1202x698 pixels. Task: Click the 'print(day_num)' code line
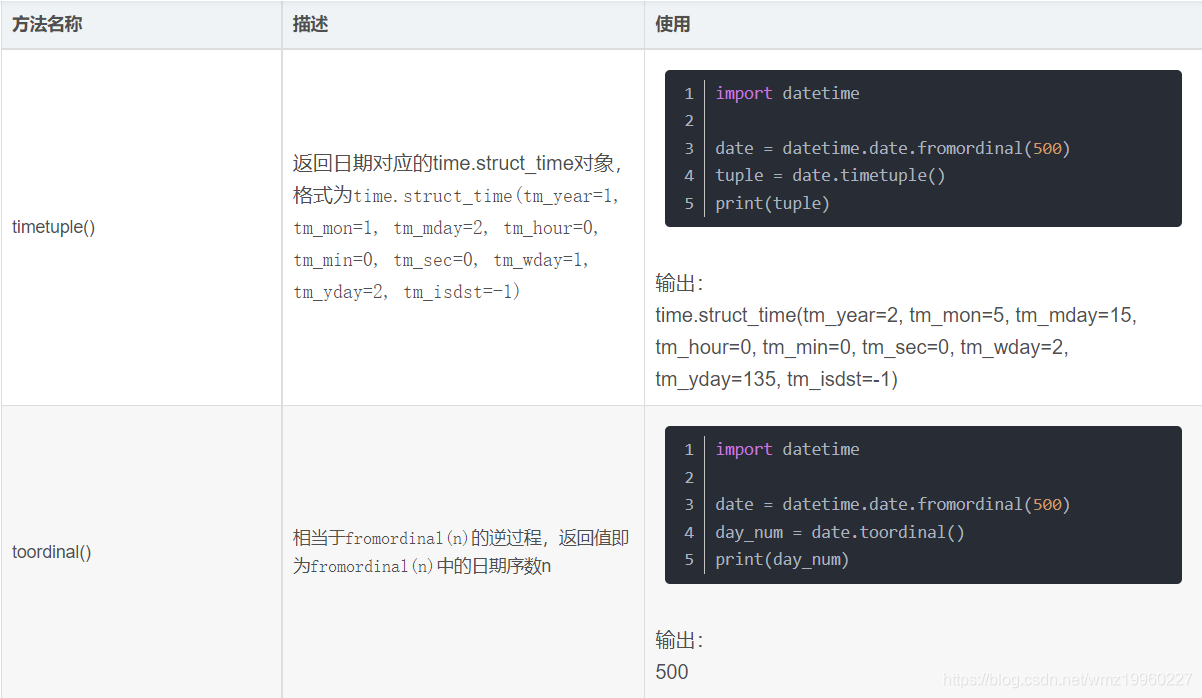[x=782, y=560]
